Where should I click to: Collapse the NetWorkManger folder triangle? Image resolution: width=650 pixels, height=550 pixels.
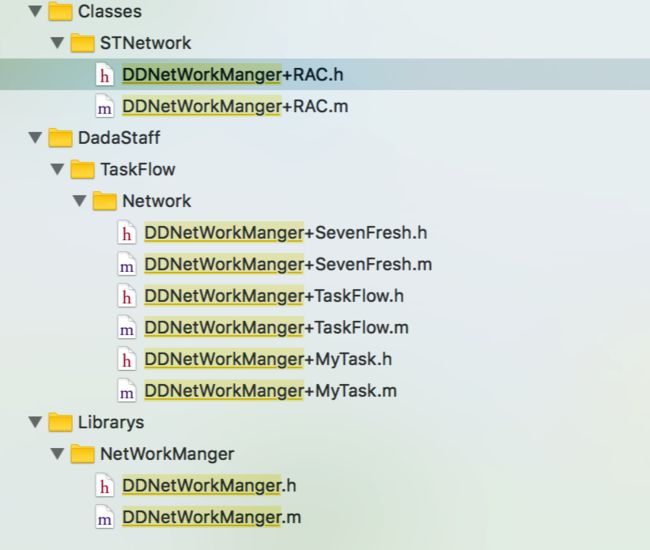[x=57, y=453]
